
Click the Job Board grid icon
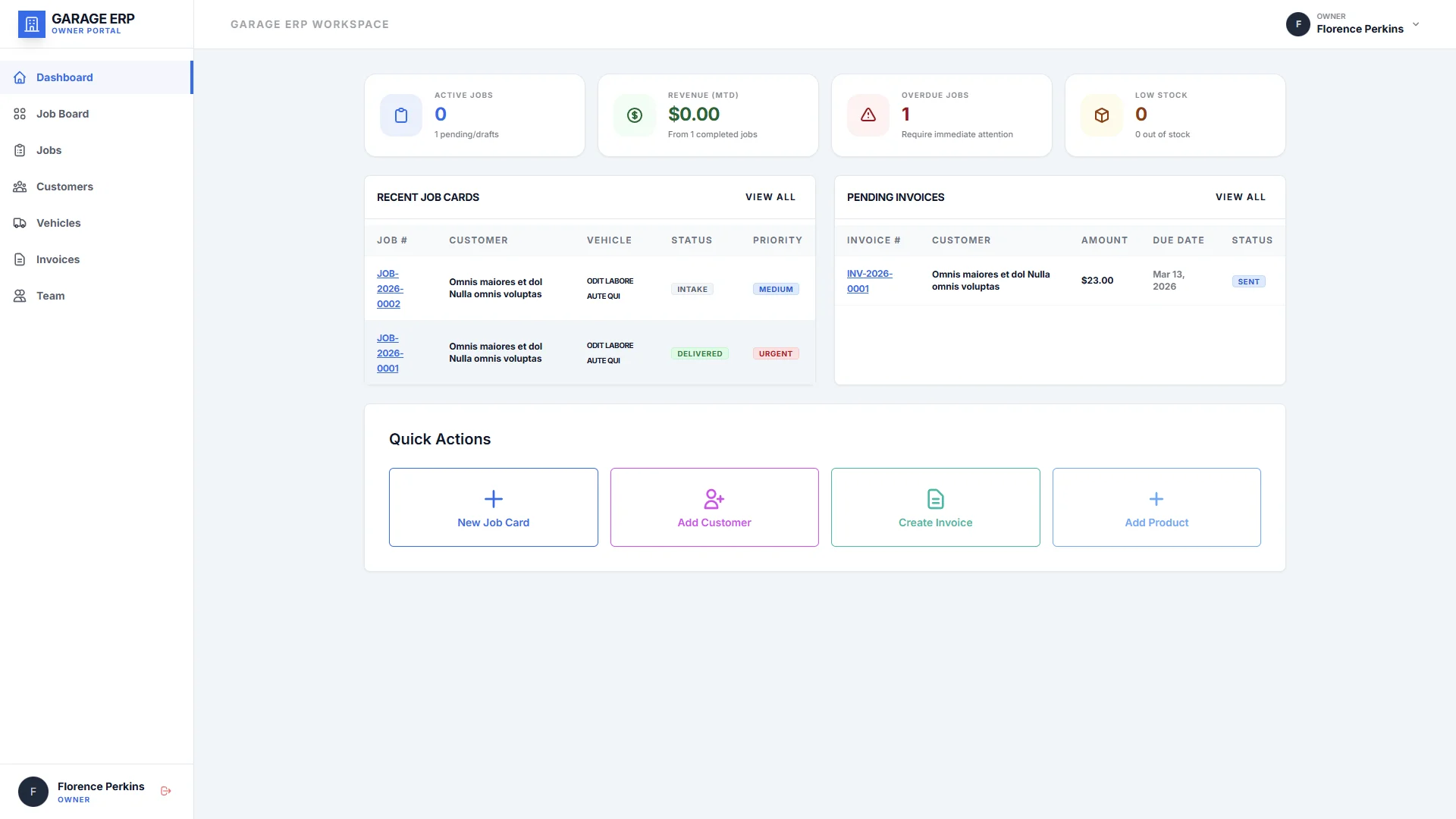pyautogui.click(x=20, y=114)
